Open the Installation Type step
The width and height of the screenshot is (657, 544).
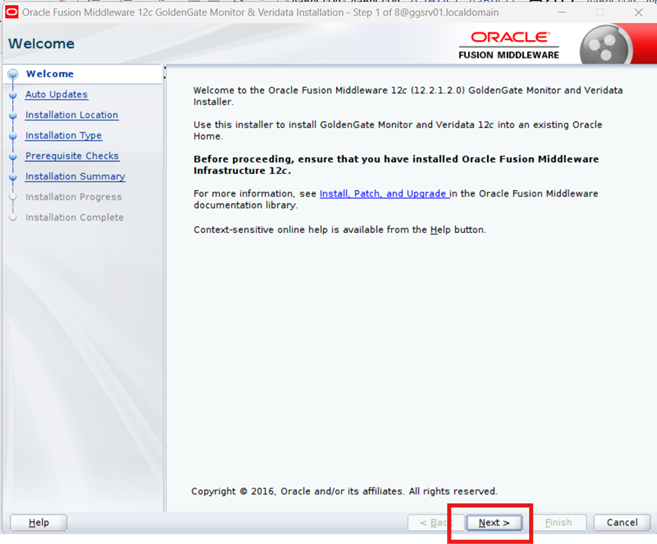[63, 136]
